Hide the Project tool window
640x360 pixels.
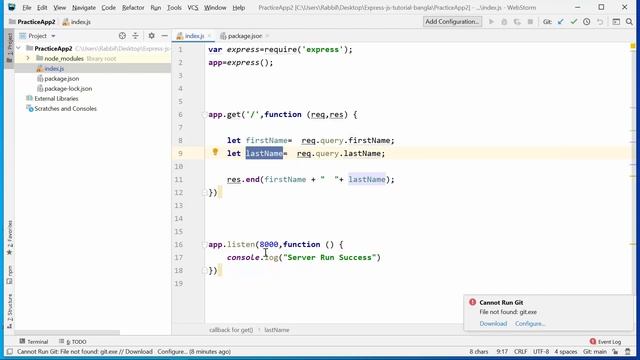(164, 36)
